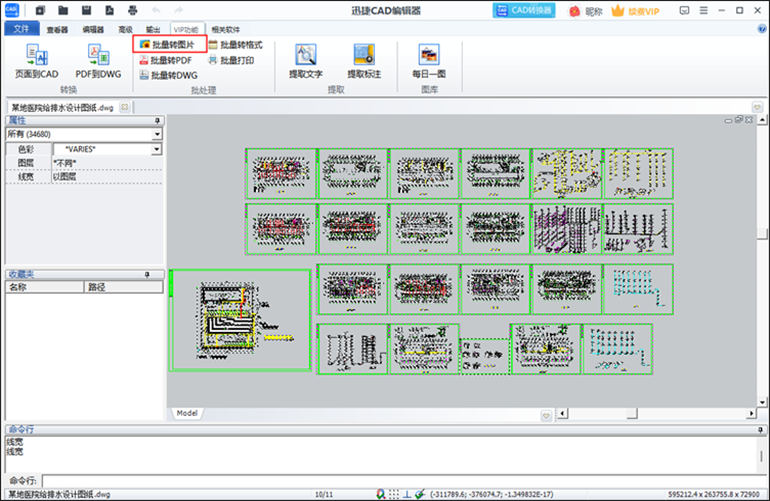Toggle the object snap status bar icon
Viewport: 770px width, 501px height.
pyautogui.click(x=381, y=494)
